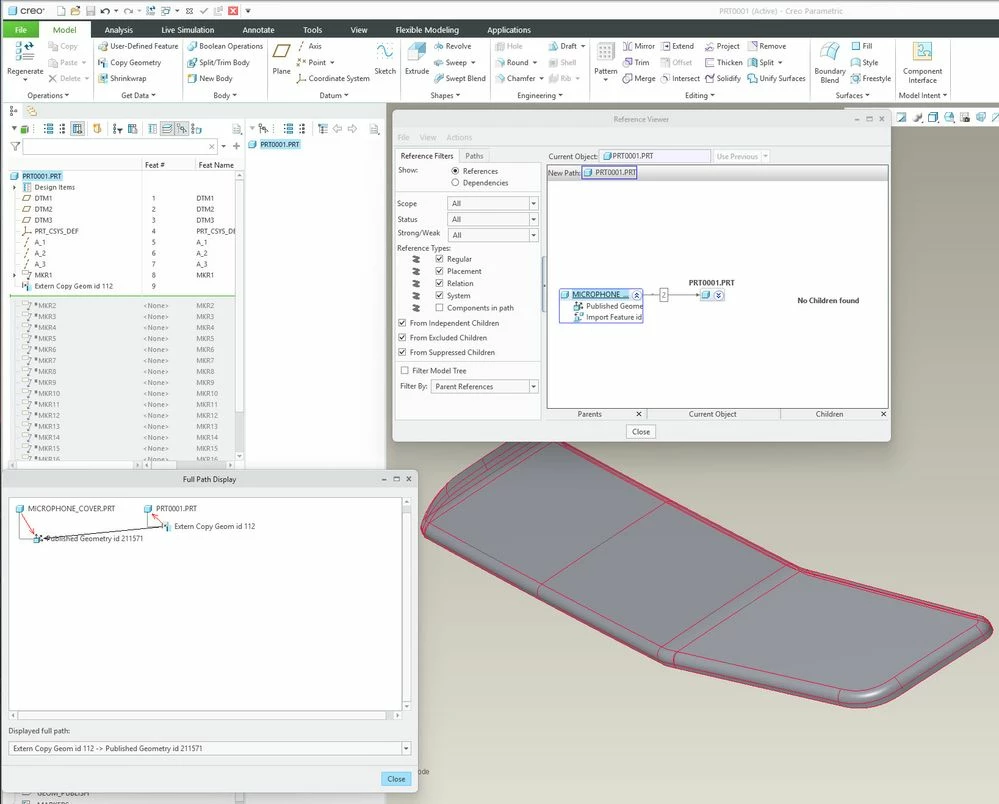
Task: Click the Trim tool
Action: point(635,62)
